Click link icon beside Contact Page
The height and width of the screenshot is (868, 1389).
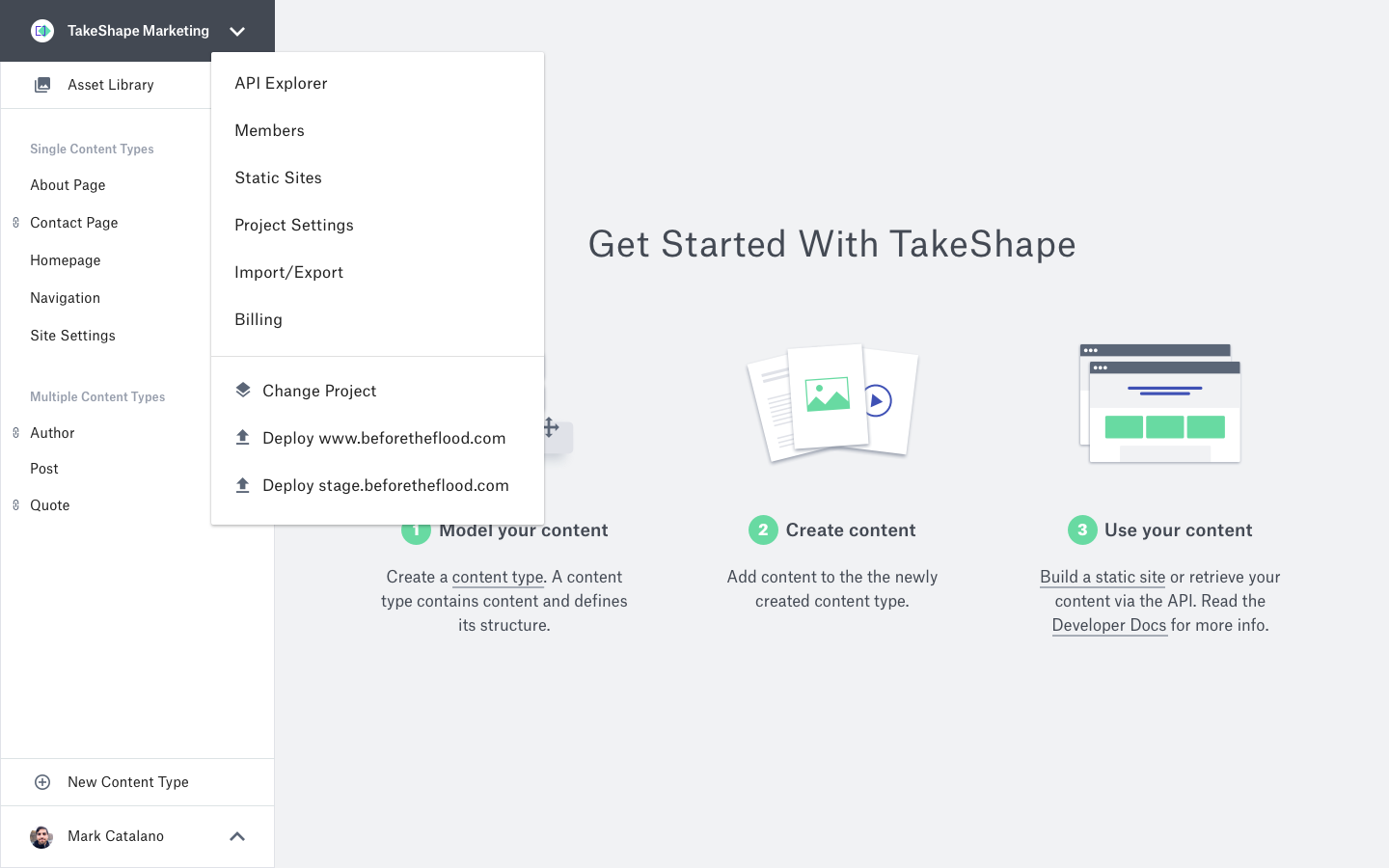click(15, 223)
